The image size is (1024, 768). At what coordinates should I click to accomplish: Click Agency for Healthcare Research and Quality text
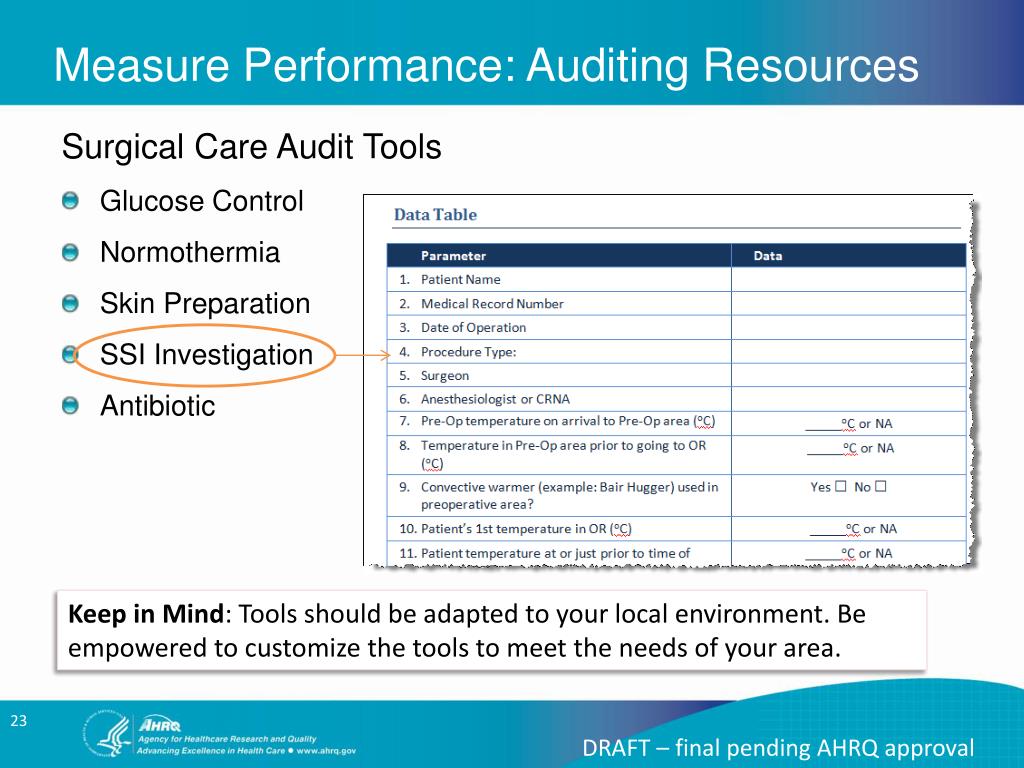(227, 739)
